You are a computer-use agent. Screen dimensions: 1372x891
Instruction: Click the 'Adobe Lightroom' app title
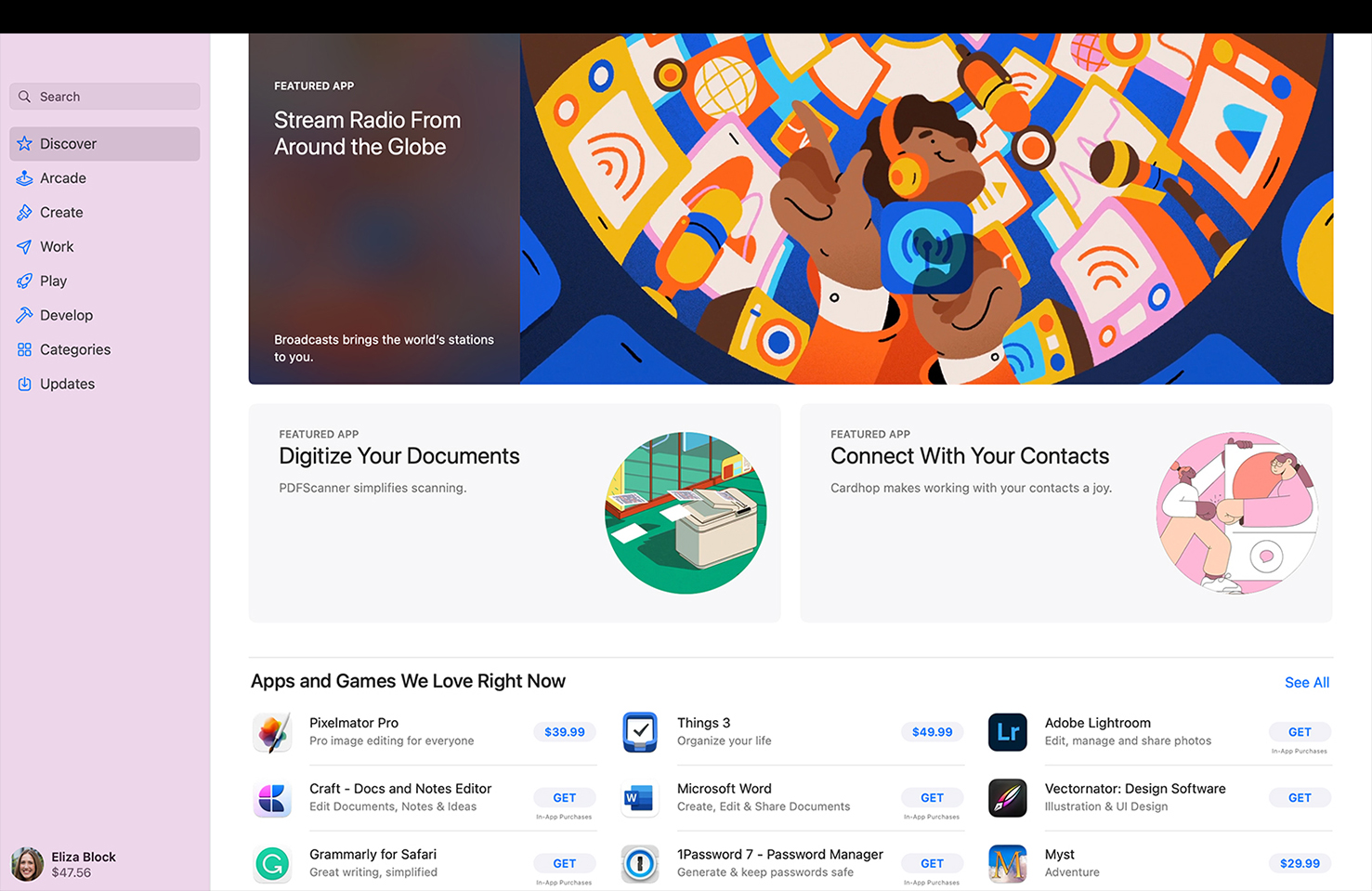click(1098, 723)
